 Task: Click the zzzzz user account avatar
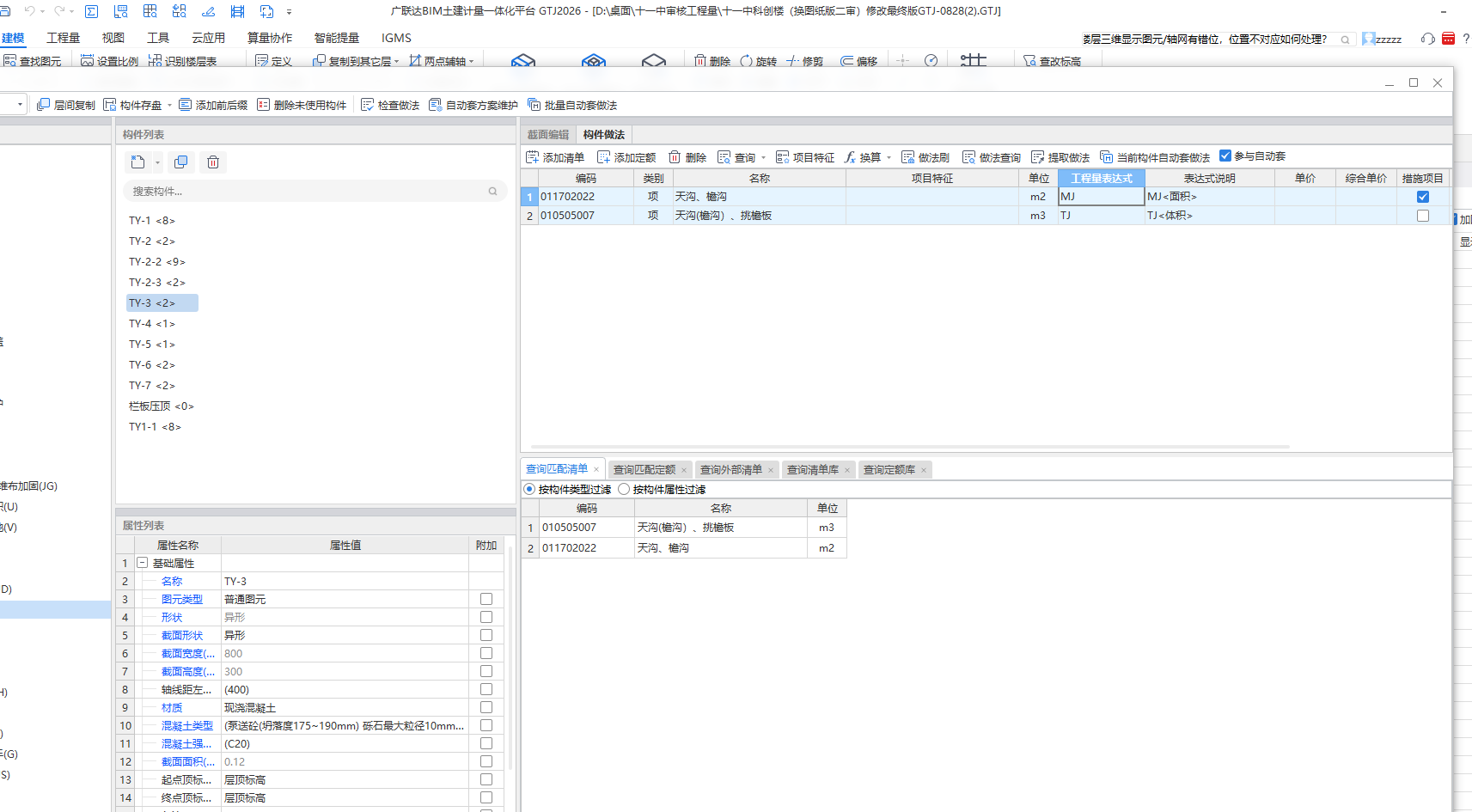tap(1369, 39)
